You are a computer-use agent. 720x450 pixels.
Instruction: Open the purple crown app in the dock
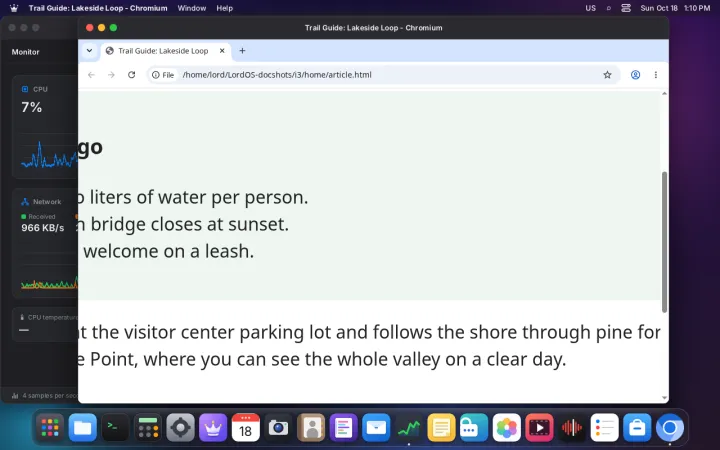click(213, 428)
